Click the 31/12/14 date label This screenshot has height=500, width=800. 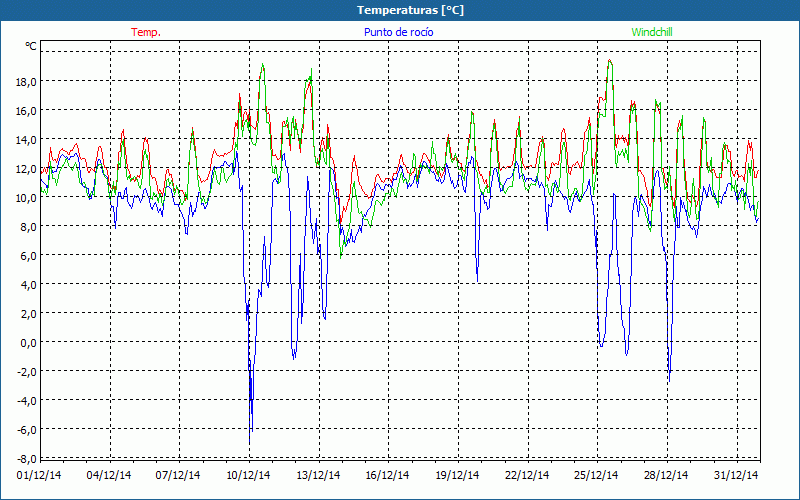coord(736,475)
